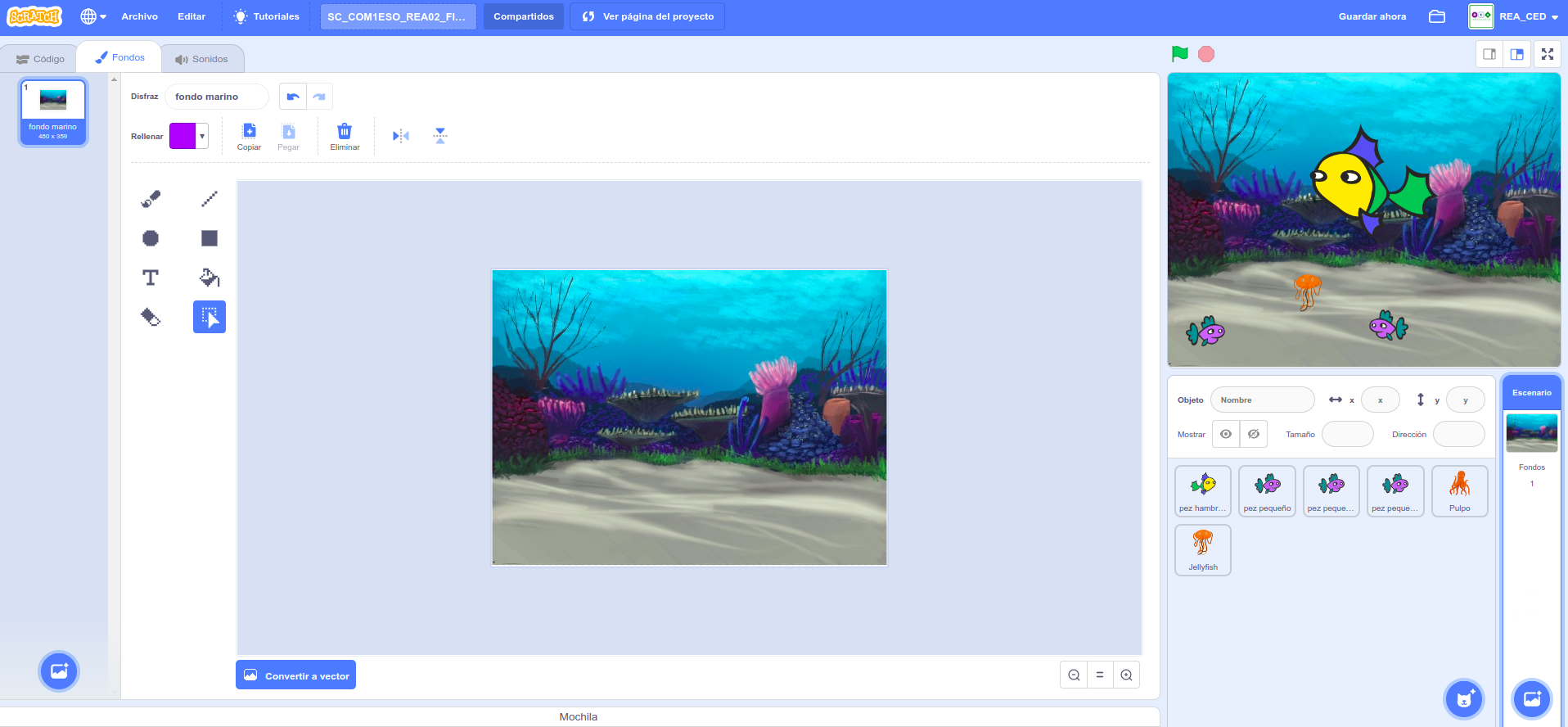This screenshot has height=727, width=1568.
Task: Click Ver página del proyecto
Action: (x=647, y=16)
